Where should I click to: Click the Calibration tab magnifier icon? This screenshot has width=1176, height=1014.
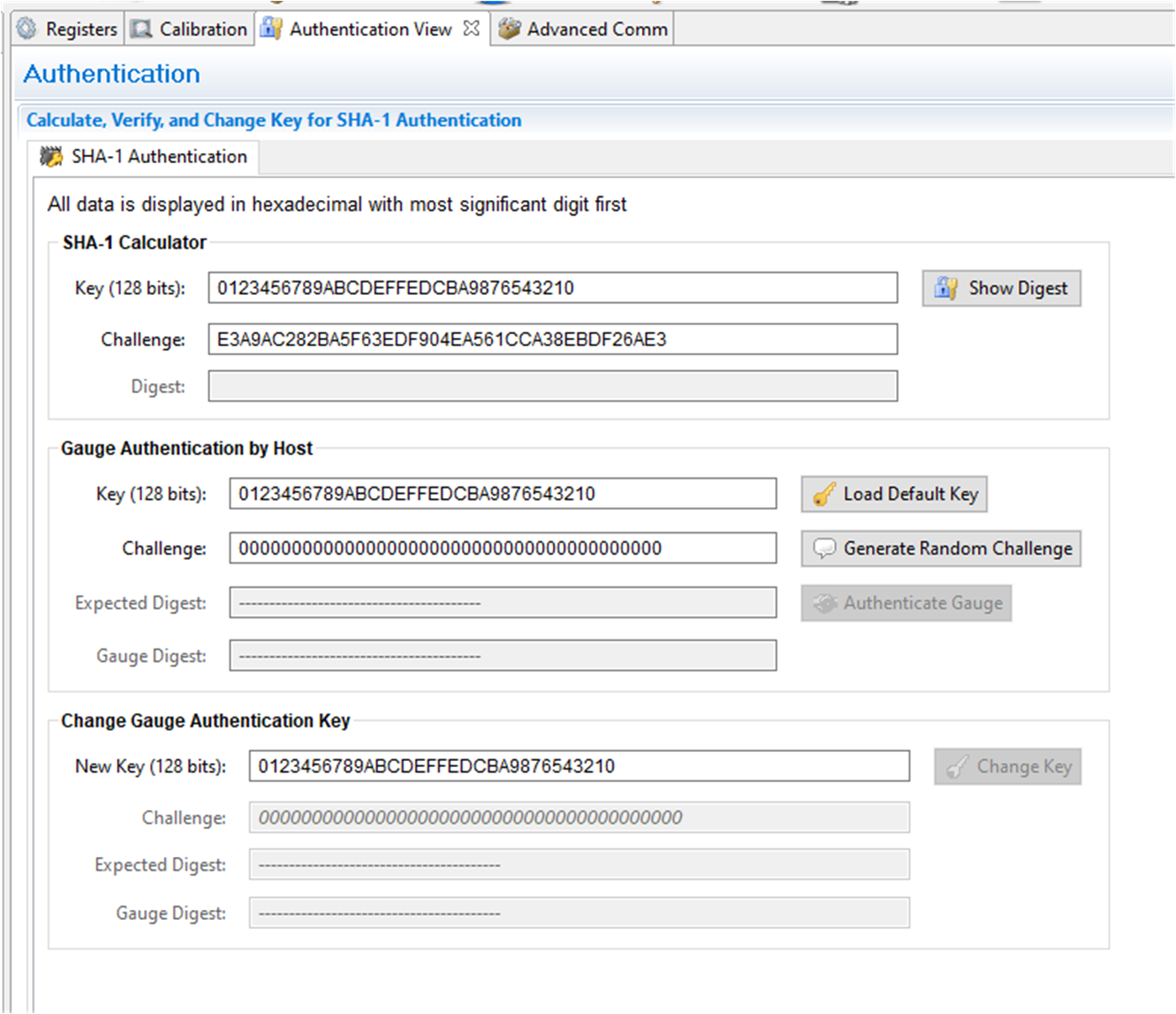tap(142, 29)
